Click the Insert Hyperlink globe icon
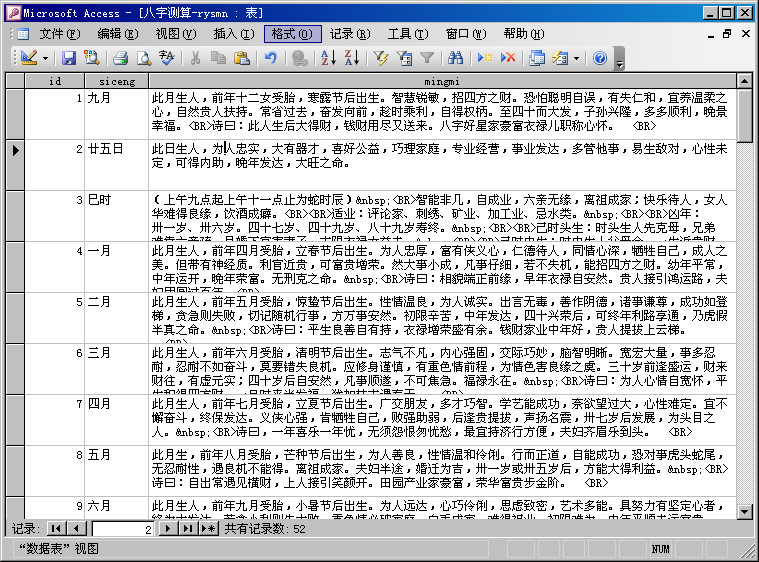Viewport: 759px width, 562px height. 300,58
